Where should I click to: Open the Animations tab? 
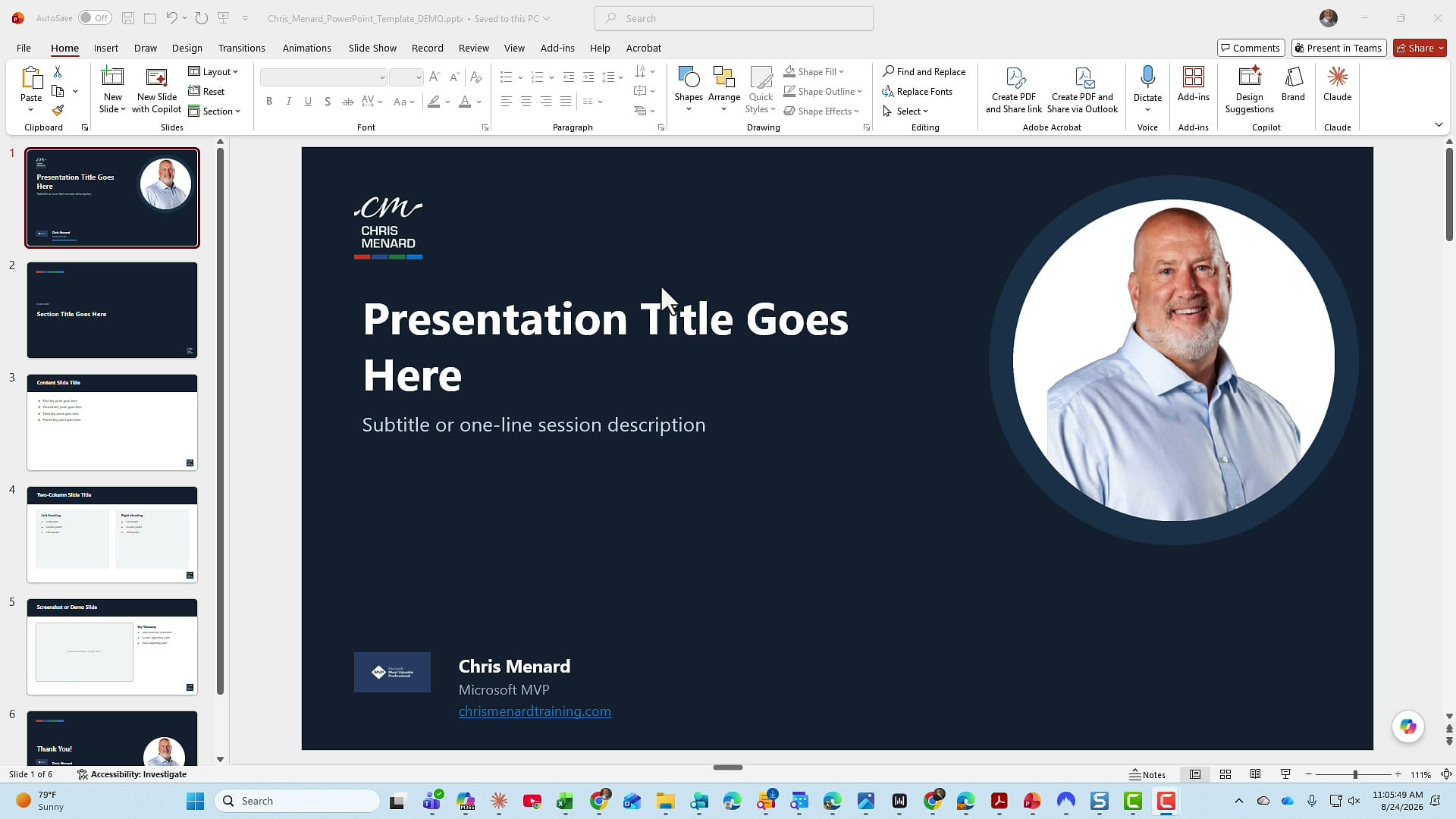click(x=306, y=48)
